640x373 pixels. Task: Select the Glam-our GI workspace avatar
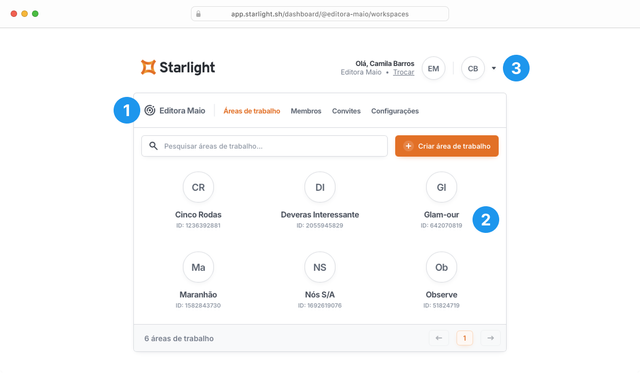pyautogui.click(x=441, y=187)
